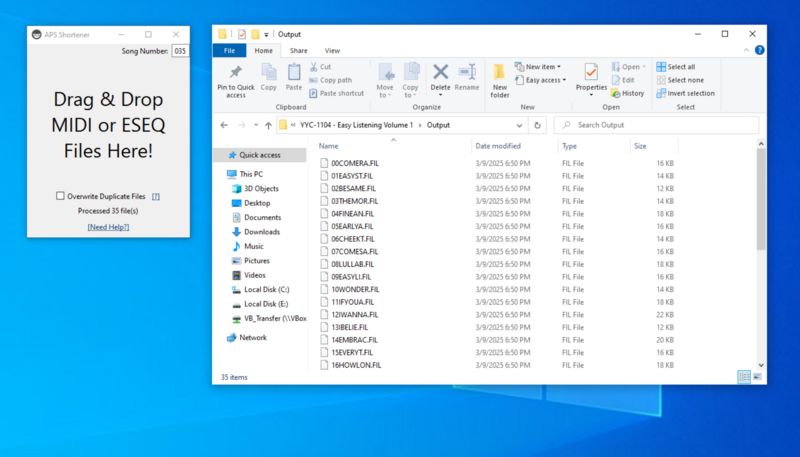Create a New folder from ribbon

tap(500, 81)
